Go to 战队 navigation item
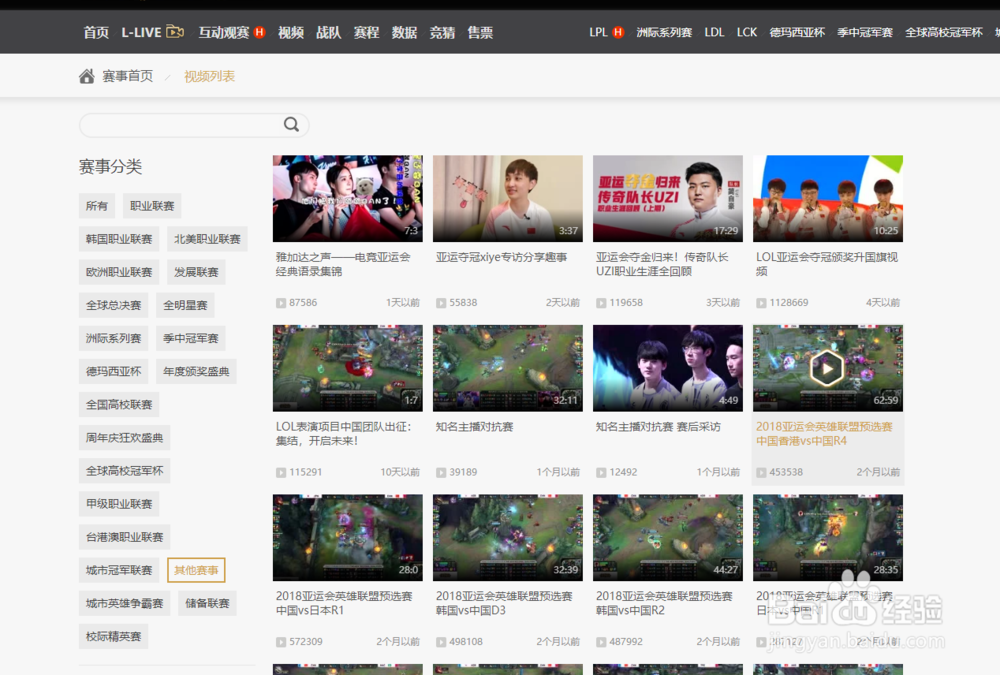The height and width of the screenshot is (675, 1000). point(328,33)
